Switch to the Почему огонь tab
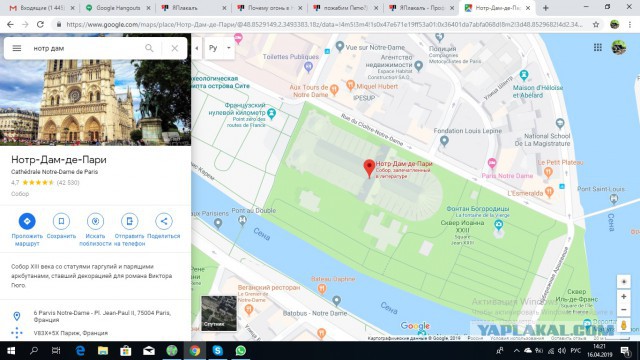The image size is (640, 360). pos(270,8)
